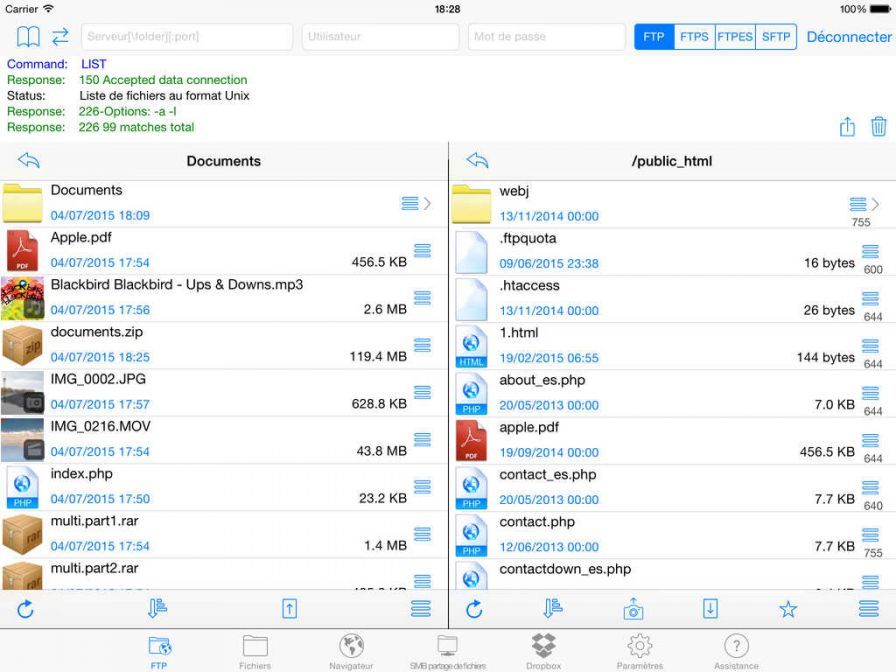Open the bookmarks book icon

(x=28, y=37)
